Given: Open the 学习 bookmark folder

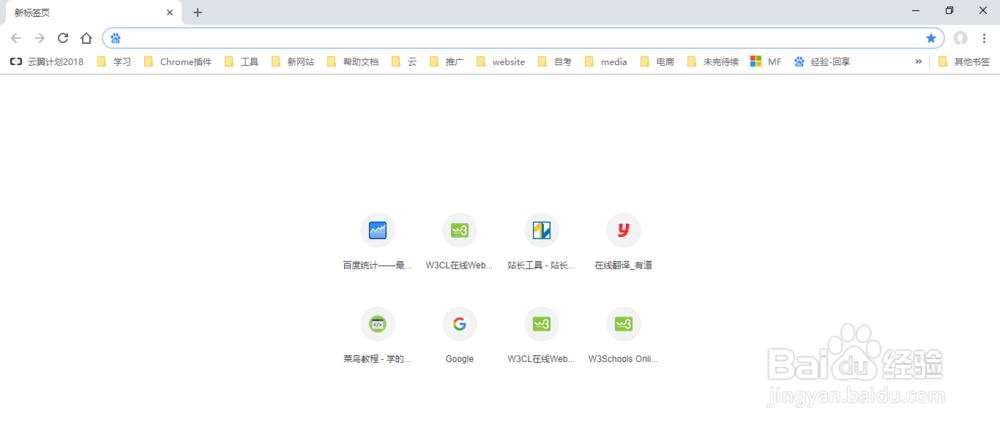Looking at the screenshot, I should click(x=114, y=62).
